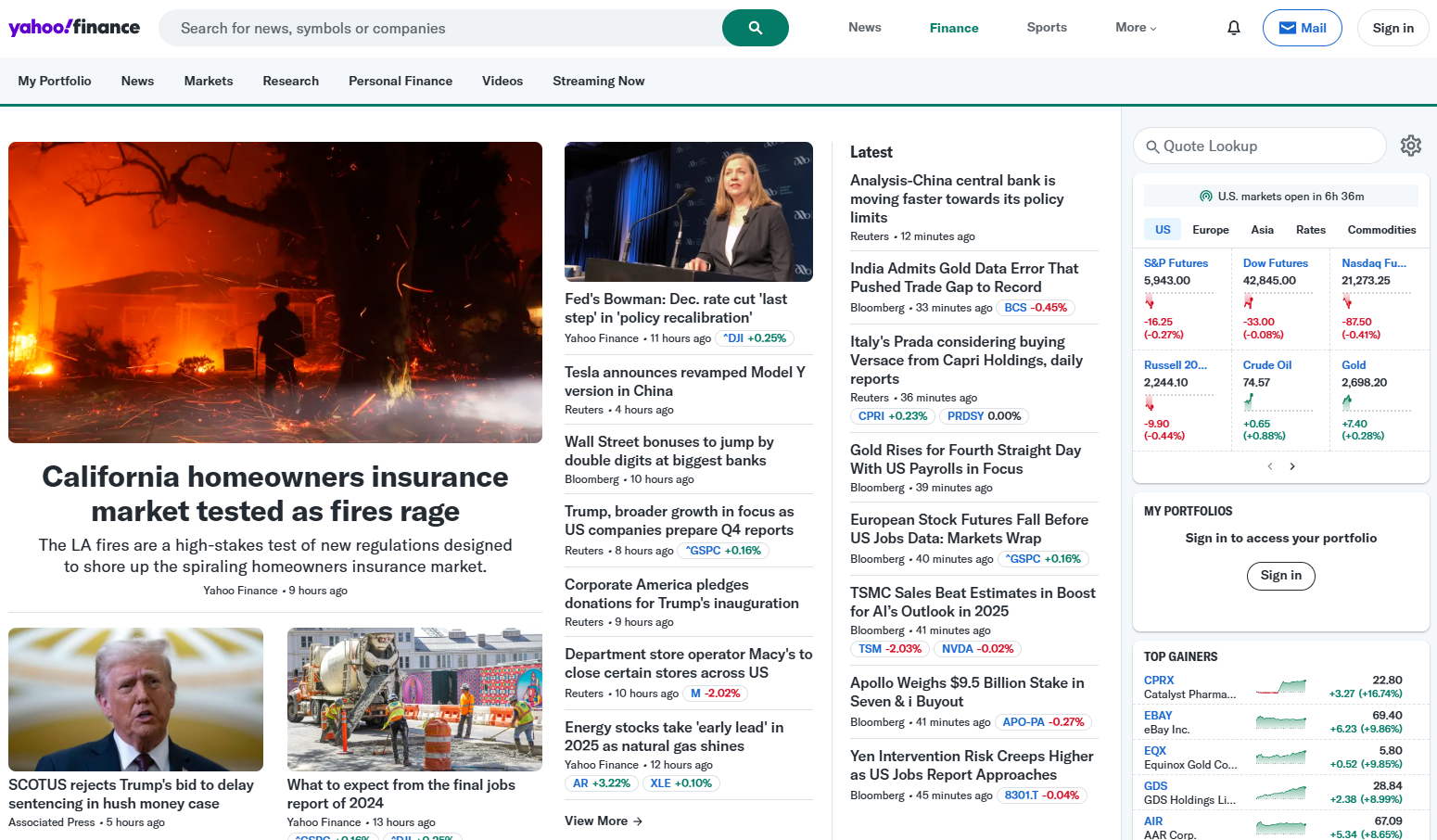Click the APO-PA -0.27% ticker chip
Viewport: 1437px width, 840px height.
(x=1043, y=722)
